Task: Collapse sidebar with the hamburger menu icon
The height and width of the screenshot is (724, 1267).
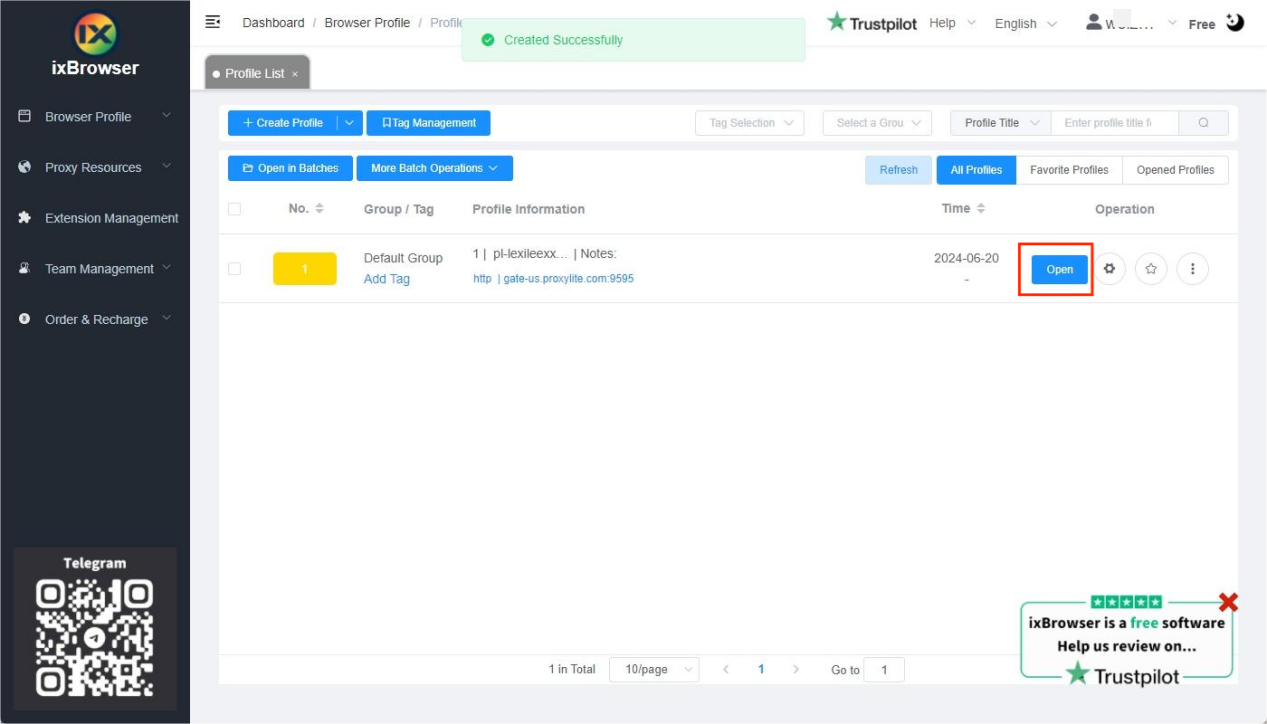Action: [212, 22]
